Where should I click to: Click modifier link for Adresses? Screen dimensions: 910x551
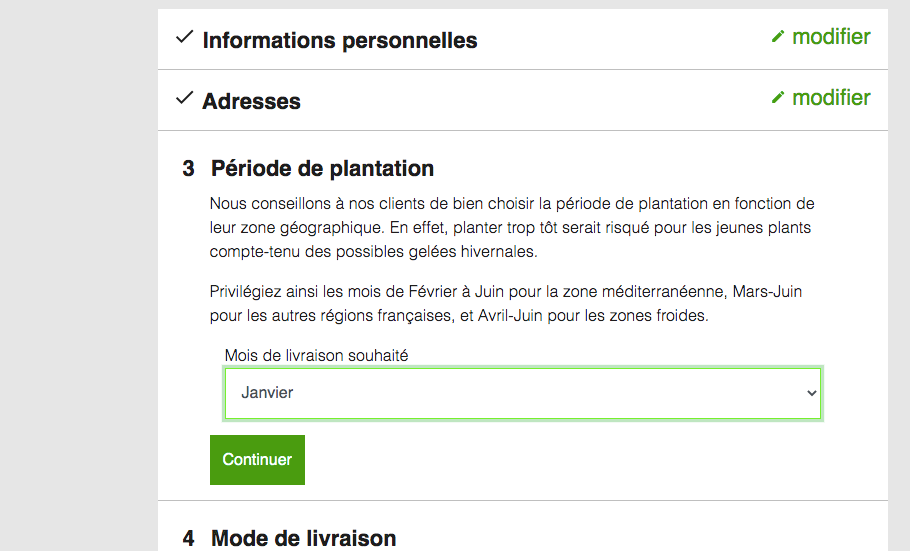831,98
